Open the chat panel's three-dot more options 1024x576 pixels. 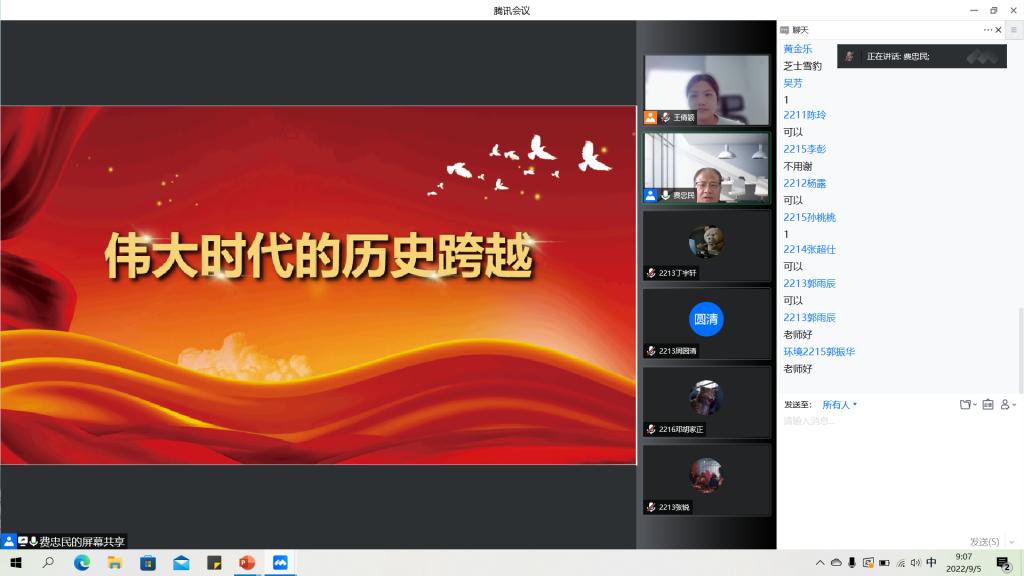point(988,30)
